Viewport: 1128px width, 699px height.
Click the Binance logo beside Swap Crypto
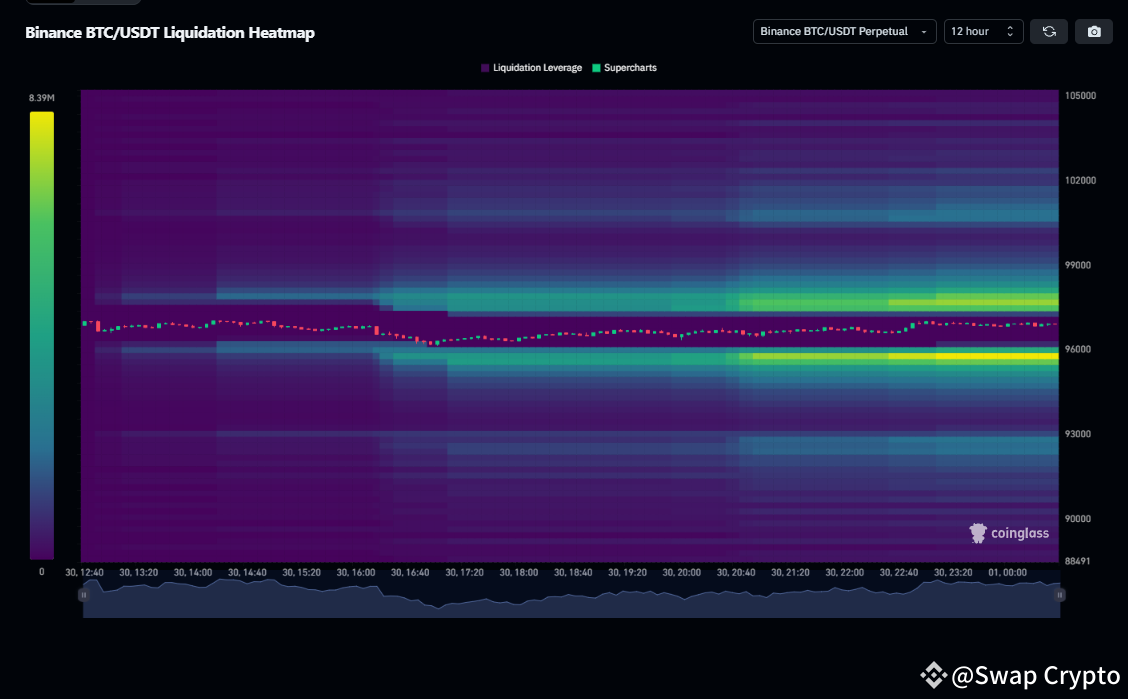pyautogui.click(x=933, y=676)
